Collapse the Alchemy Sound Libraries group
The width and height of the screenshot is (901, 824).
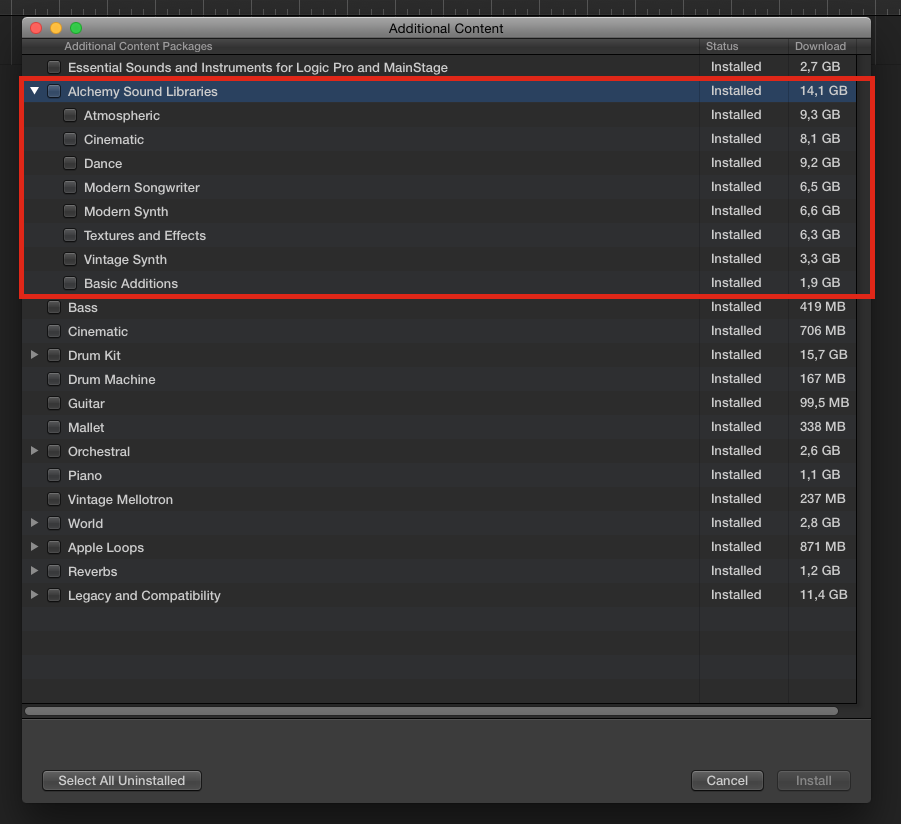pyautogui.click(x=34, y=91)
